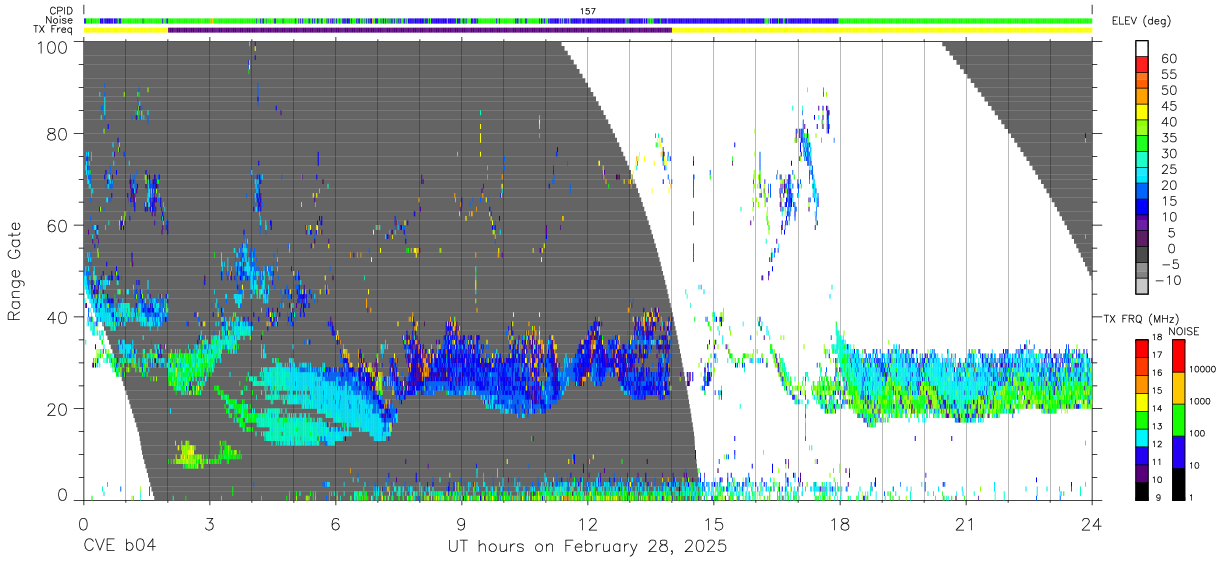Click cyan swatch between 12 and 13 in TX FRQ colorbar
Viewport: 1228px width, 567px height.
1142,438
